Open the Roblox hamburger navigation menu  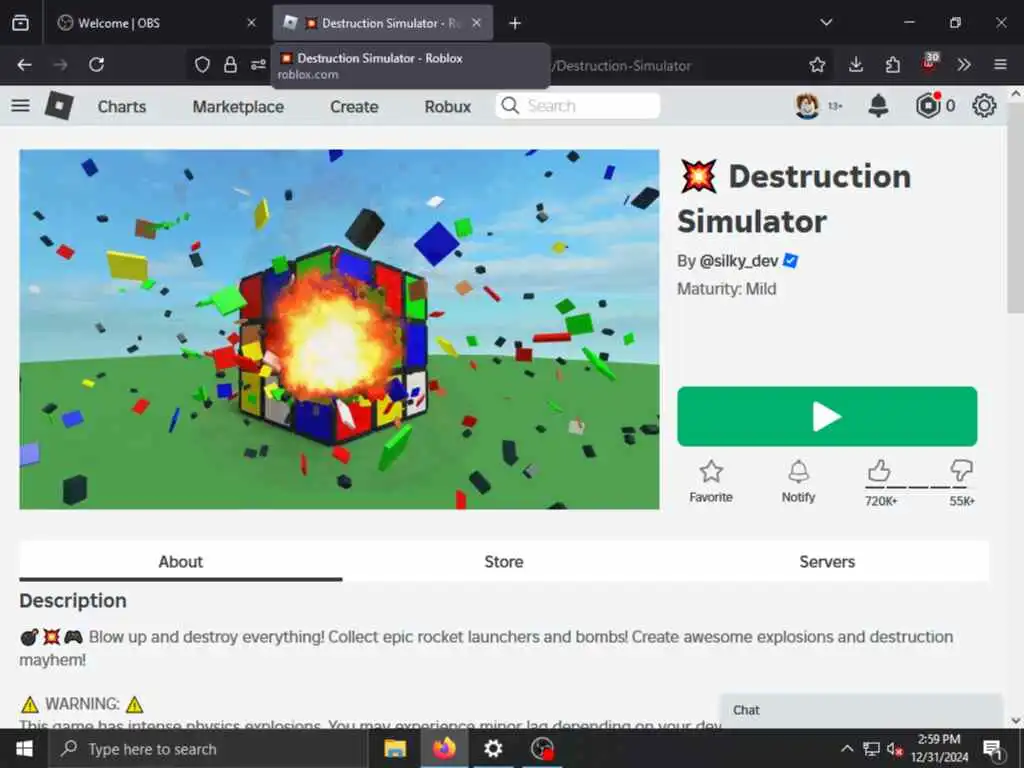coord(20,105)
